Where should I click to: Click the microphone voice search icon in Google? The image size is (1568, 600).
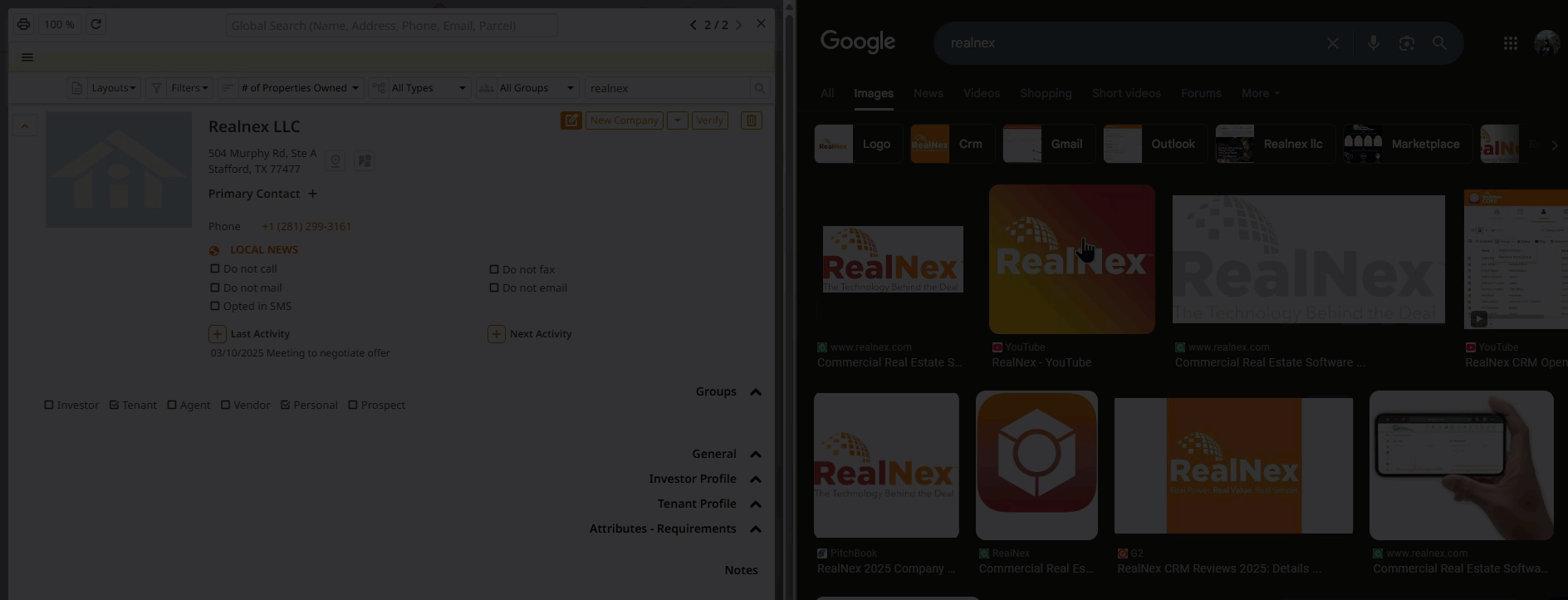click(1374, 43)
